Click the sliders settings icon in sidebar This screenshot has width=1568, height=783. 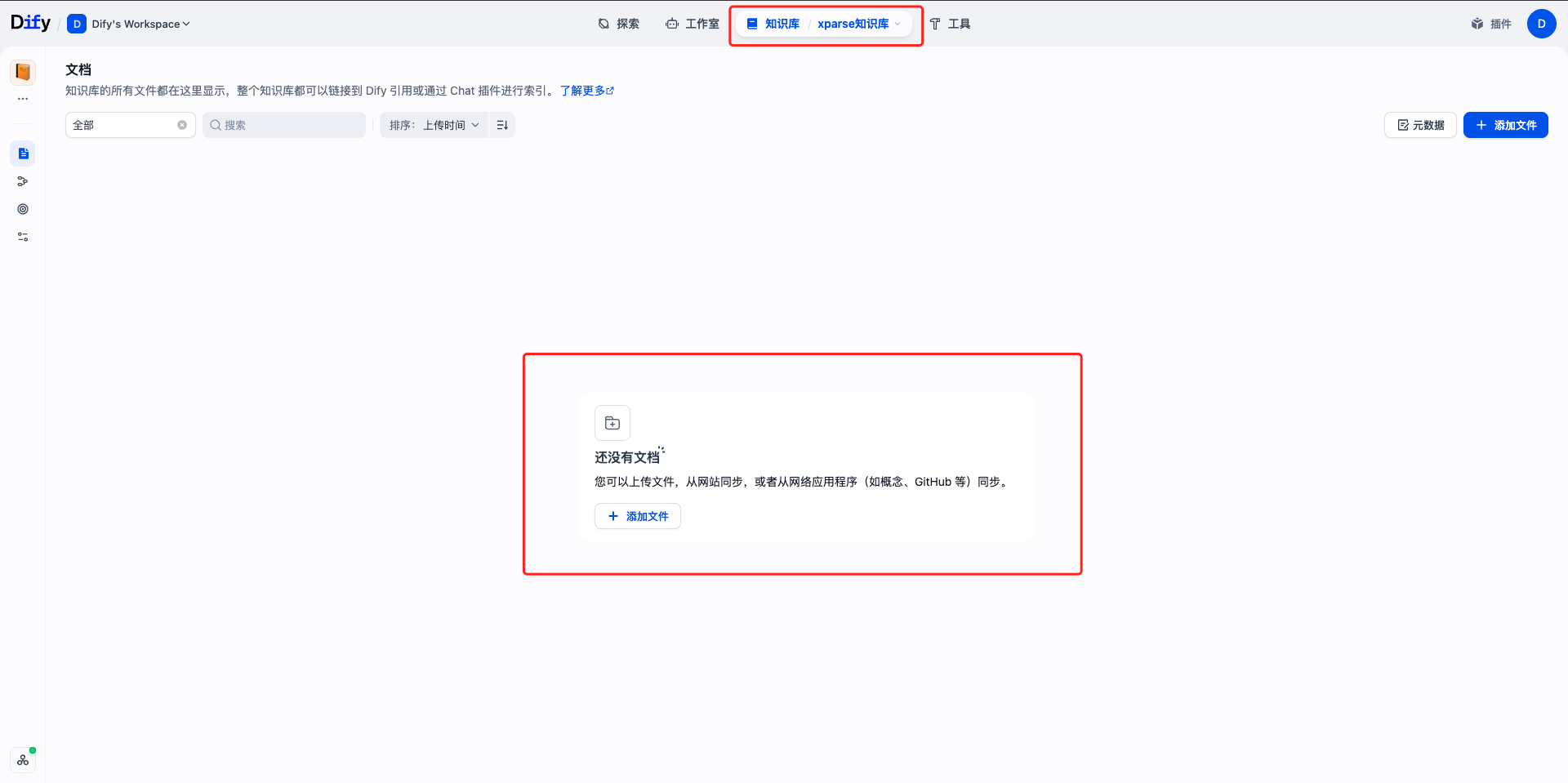[23, 237]
